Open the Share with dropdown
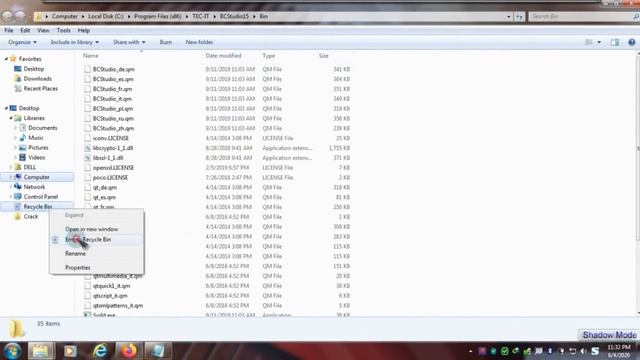Screen dimensions: 640x360 point(129,42)
